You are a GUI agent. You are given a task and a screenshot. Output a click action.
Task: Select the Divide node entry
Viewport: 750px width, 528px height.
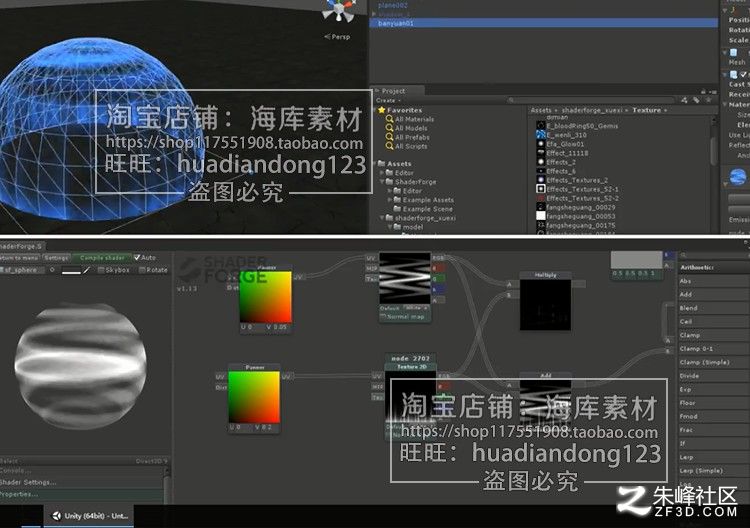(714, 376)
